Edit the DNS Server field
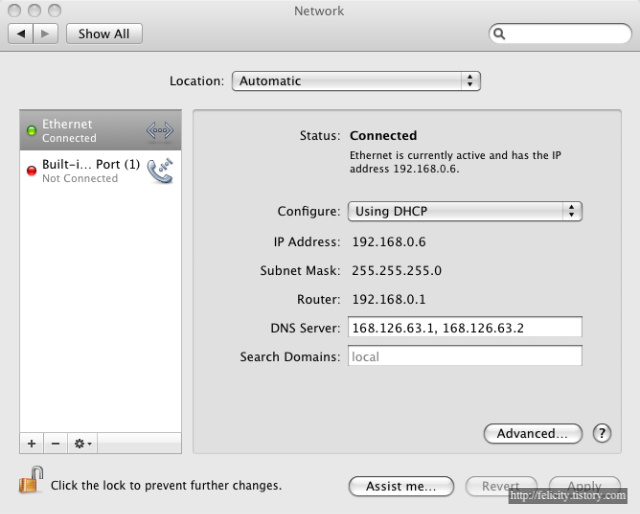The image size is (640, 514). pyautogui.click(x=465, y=327)
